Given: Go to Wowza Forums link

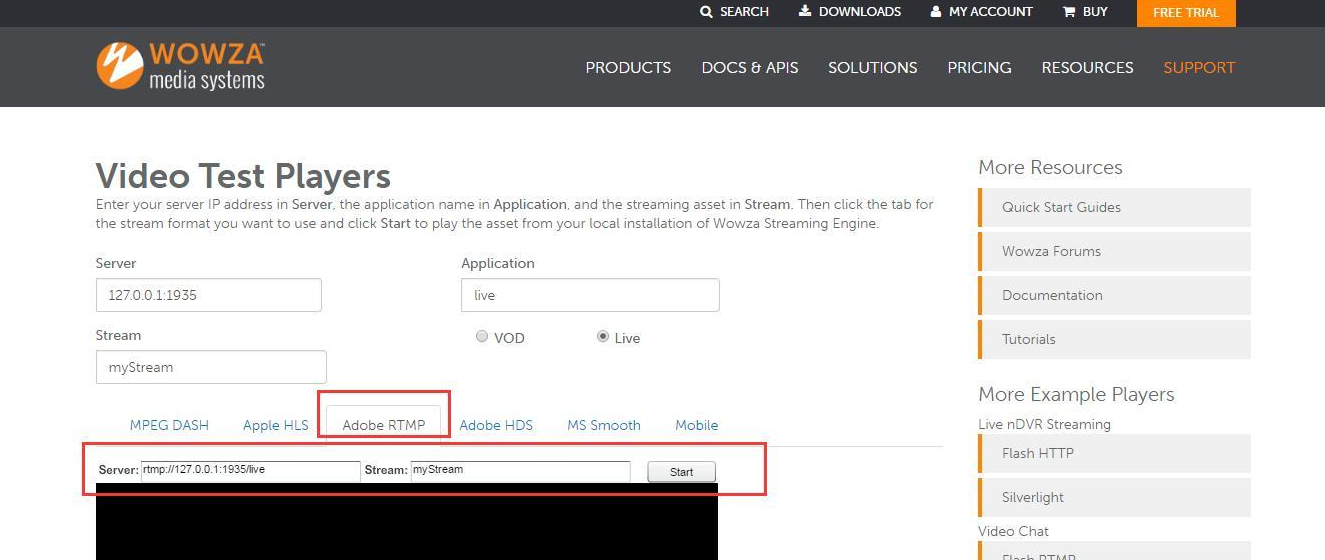Looking at the screenshot, I should pos(1051,251).
